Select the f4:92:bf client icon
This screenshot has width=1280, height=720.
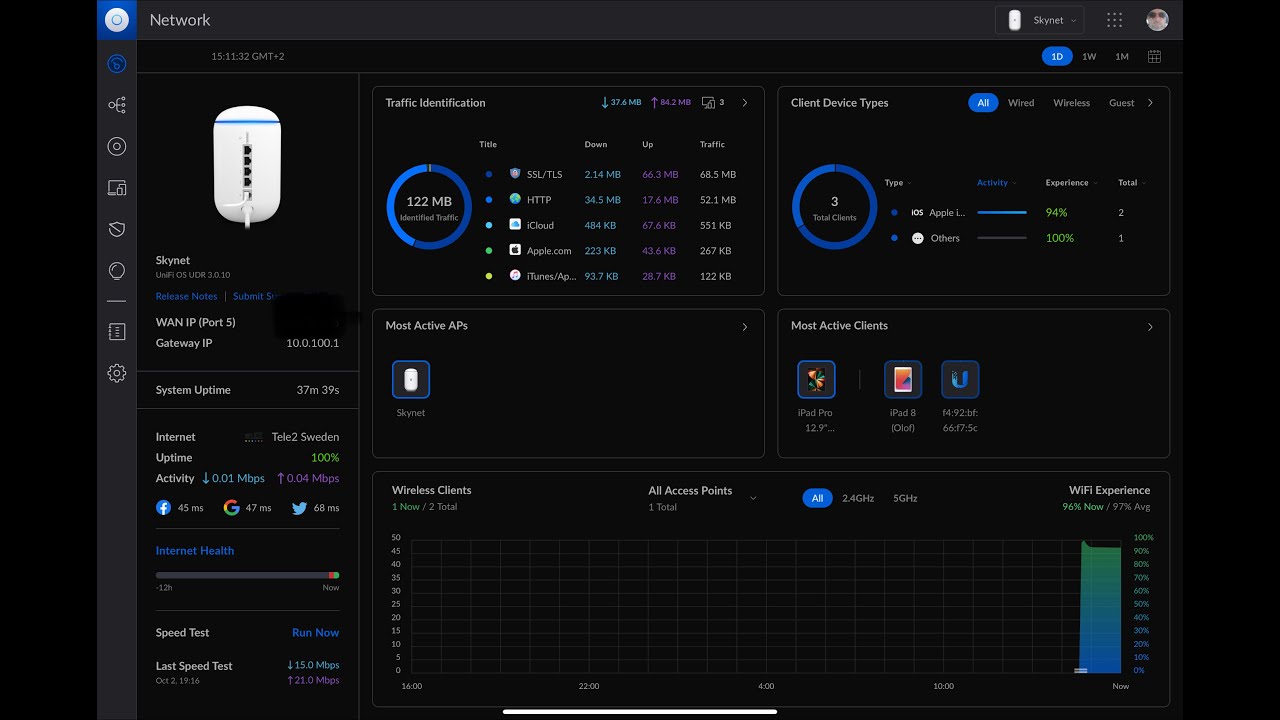tap(960, 380)
